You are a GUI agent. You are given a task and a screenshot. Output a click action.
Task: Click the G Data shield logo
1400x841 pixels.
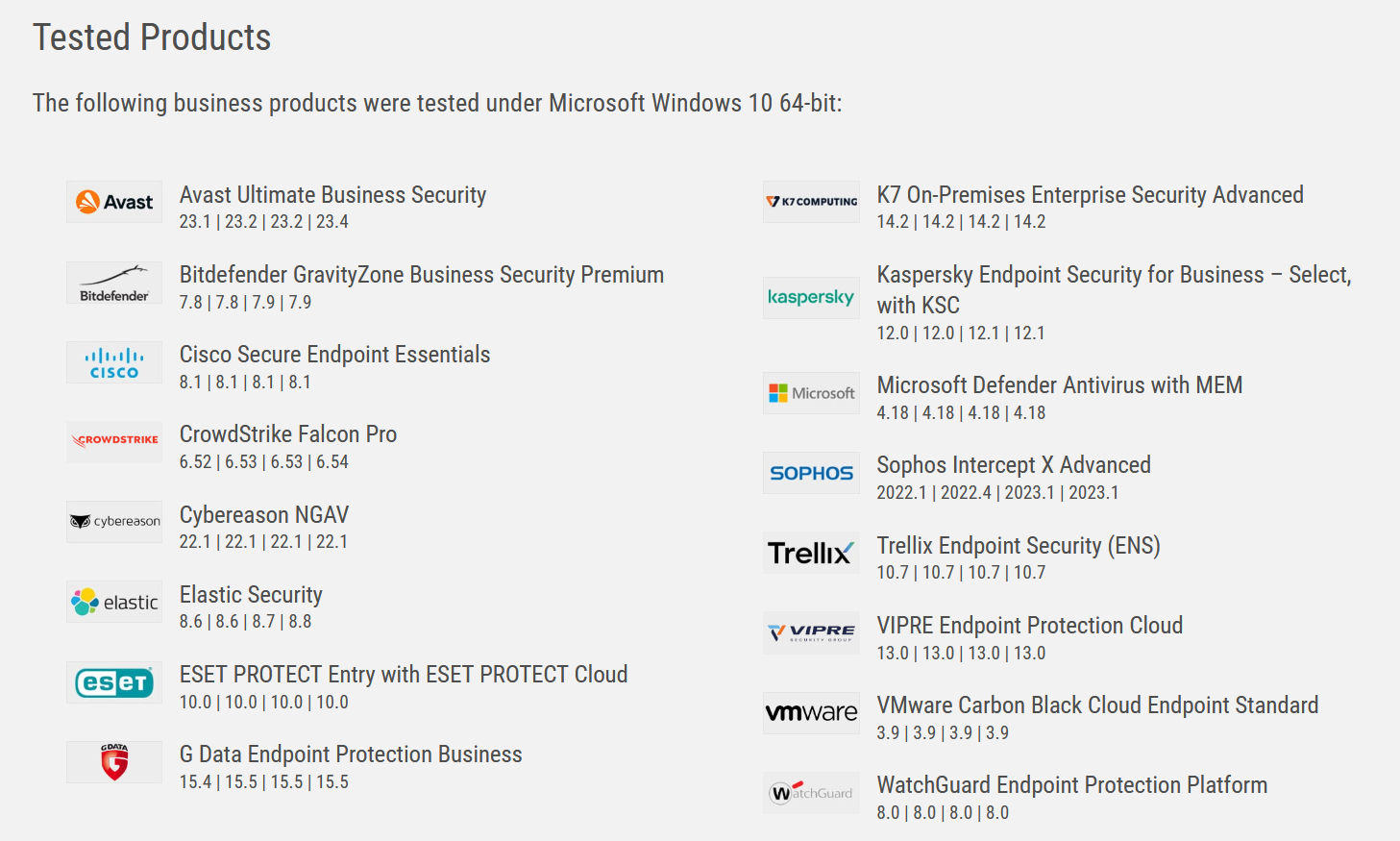tap(114, 762)
